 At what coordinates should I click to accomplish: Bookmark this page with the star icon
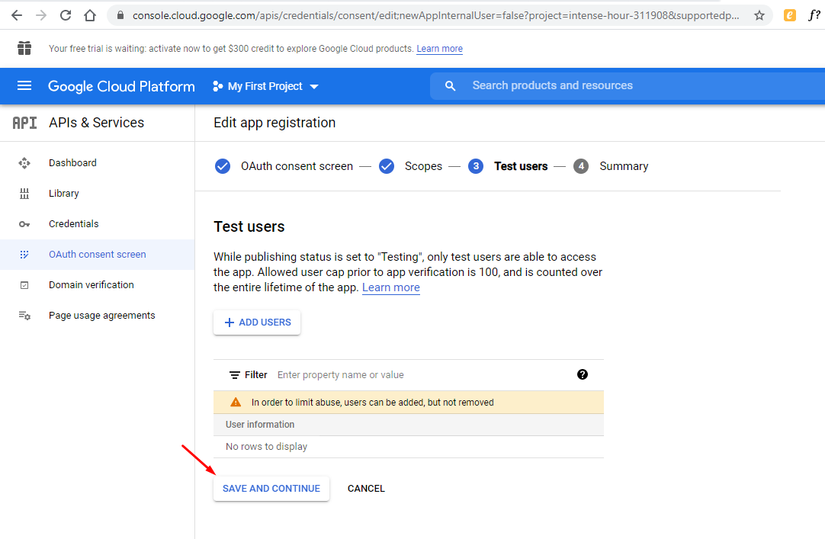(759, 15)
